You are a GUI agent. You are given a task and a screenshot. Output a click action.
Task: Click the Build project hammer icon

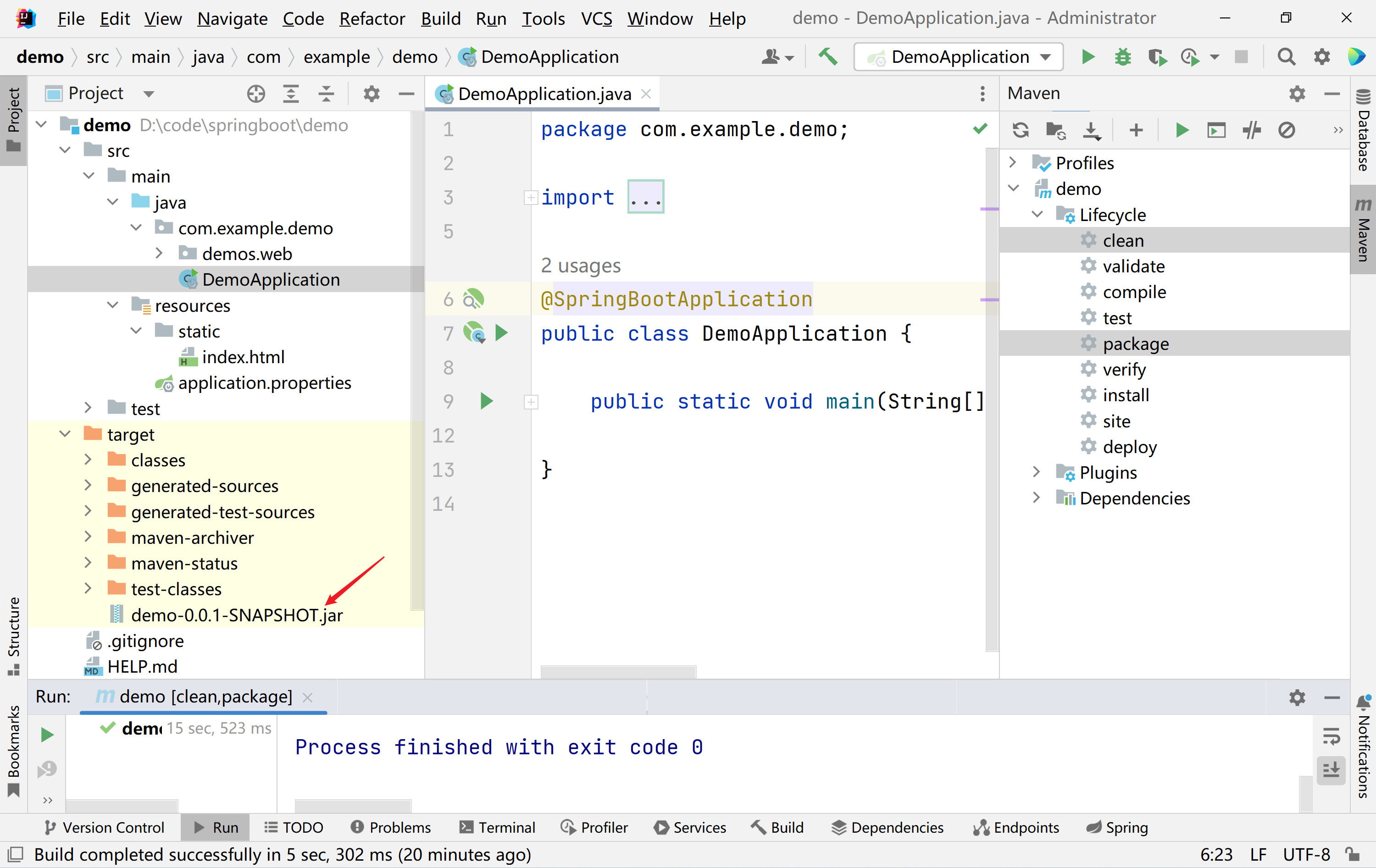tap(828, 56)
